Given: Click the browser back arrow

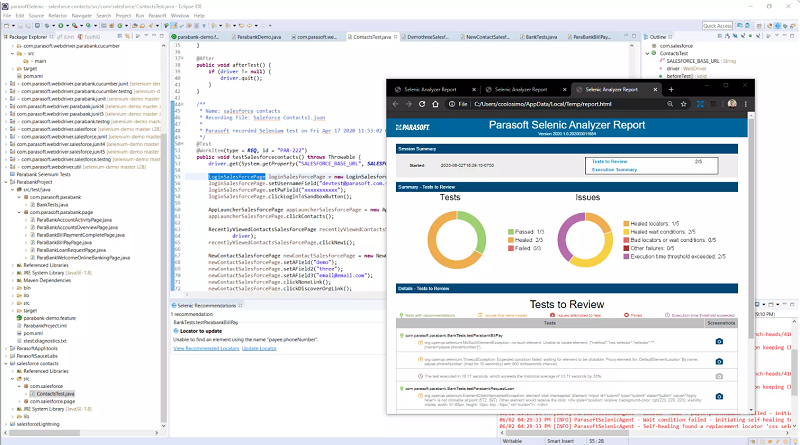Looking at the screenshot, I should coord(395,104).
